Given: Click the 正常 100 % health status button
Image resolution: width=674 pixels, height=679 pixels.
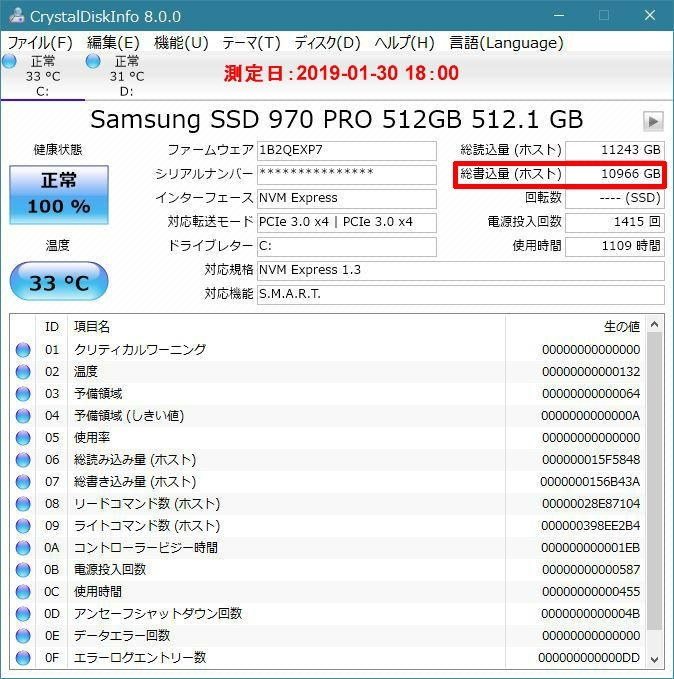Looking at the screenshot, I should coord(59,194).
